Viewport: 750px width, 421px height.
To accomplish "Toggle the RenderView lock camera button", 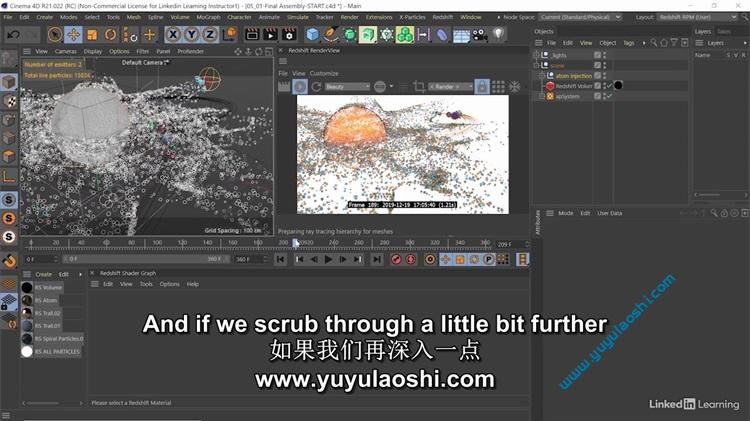I will click(x=482, y=87).
